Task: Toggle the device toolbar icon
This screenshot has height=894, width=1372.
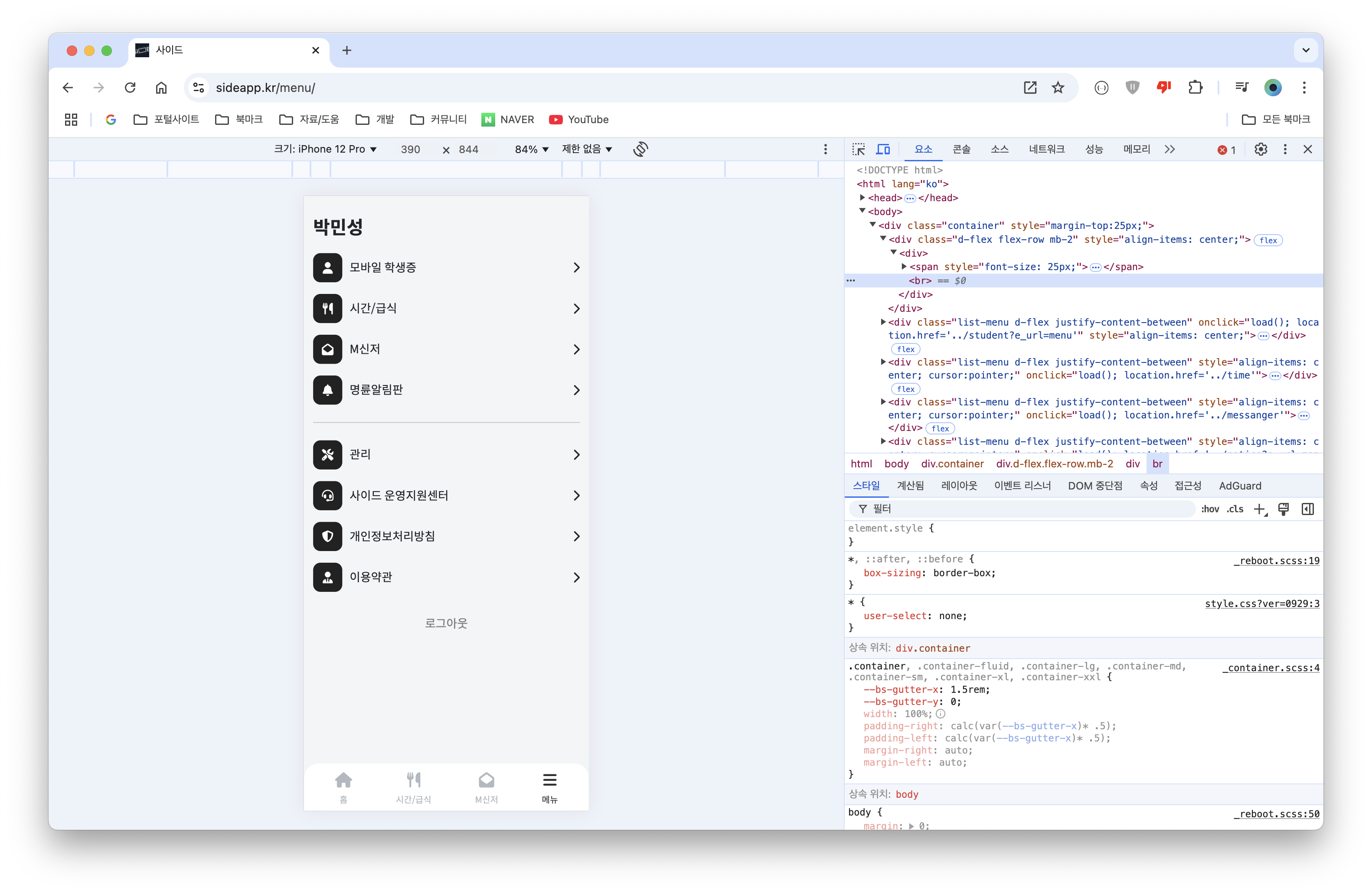Action: 883,149
